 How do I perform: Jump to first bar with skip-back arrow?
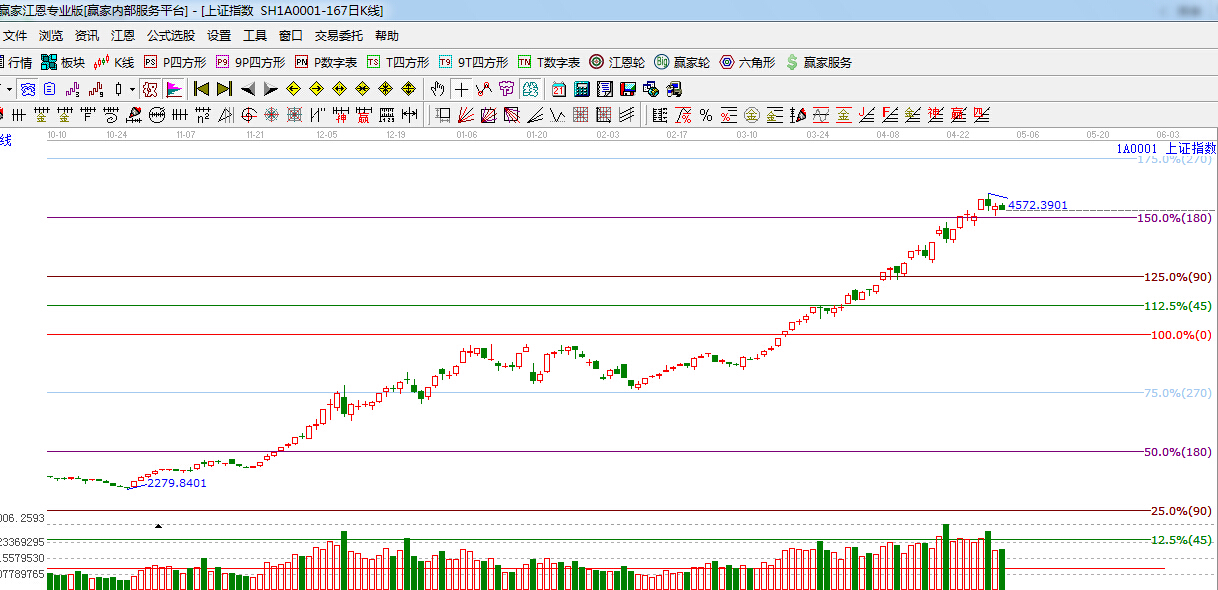coord(201,89)
